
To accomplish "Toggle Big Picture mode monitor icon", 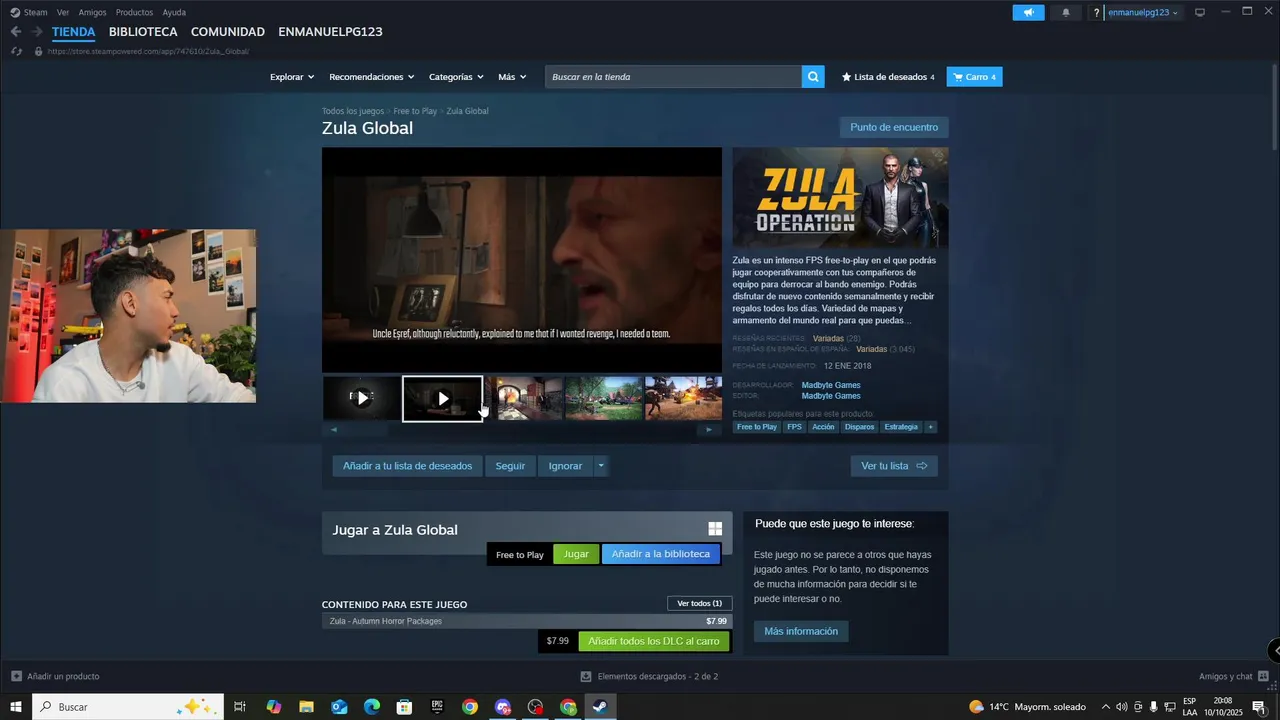I will (1200, 12).
